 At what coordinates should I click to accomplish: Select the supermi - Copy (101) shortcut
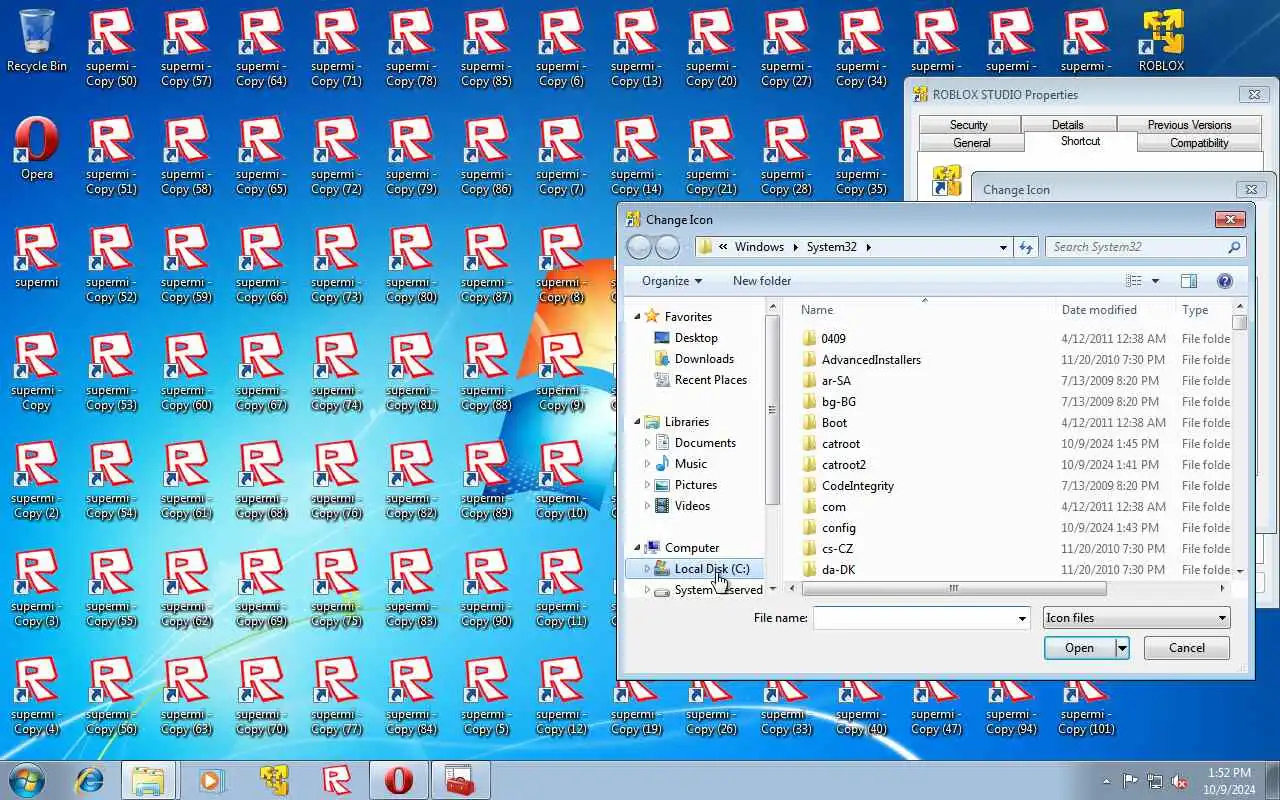click(1086, 708)
